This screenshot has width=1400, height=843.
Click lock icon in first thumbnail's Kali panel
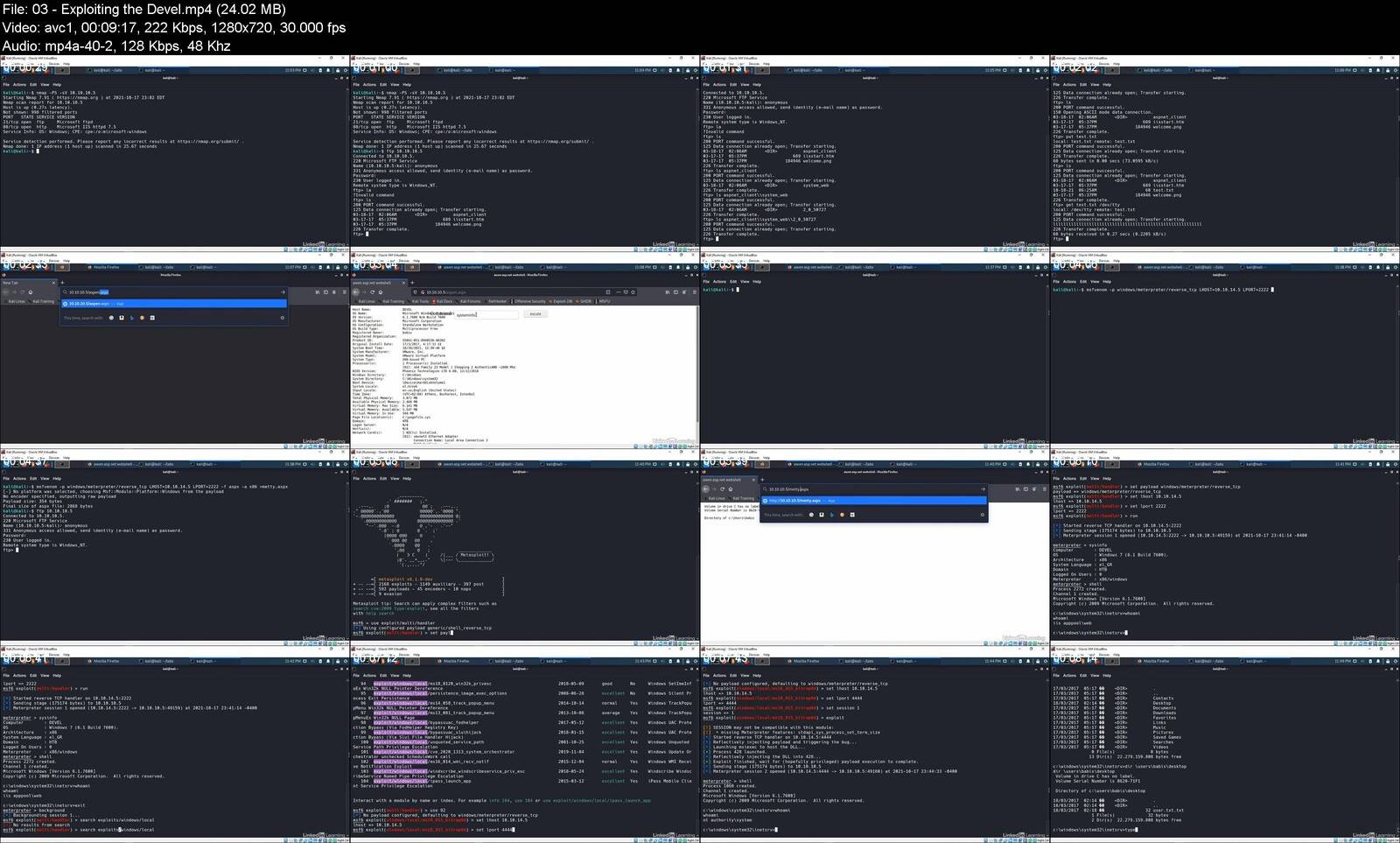(338, 70)
